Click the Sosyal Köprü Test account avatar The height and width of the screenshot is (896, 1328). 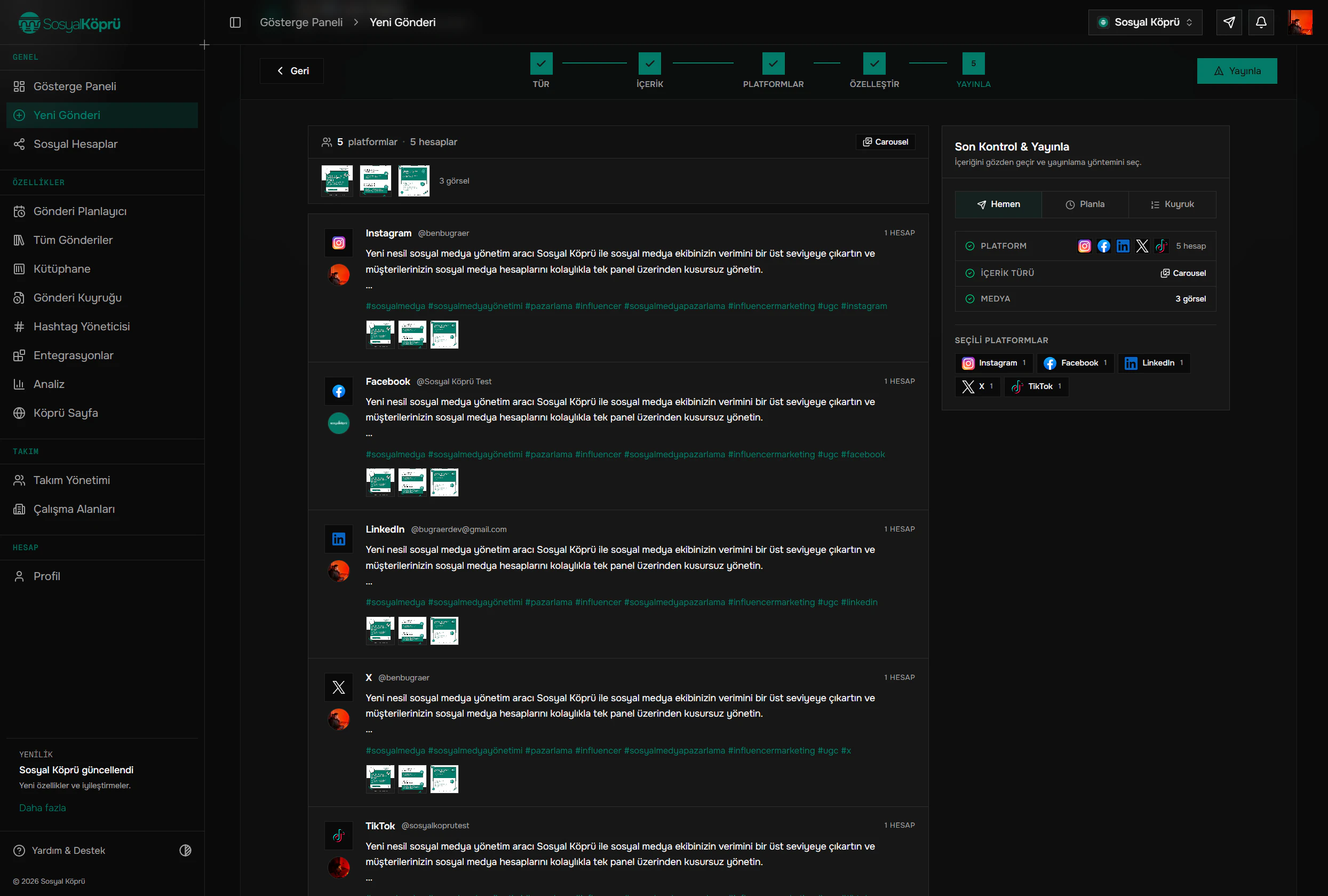(339, 423)
